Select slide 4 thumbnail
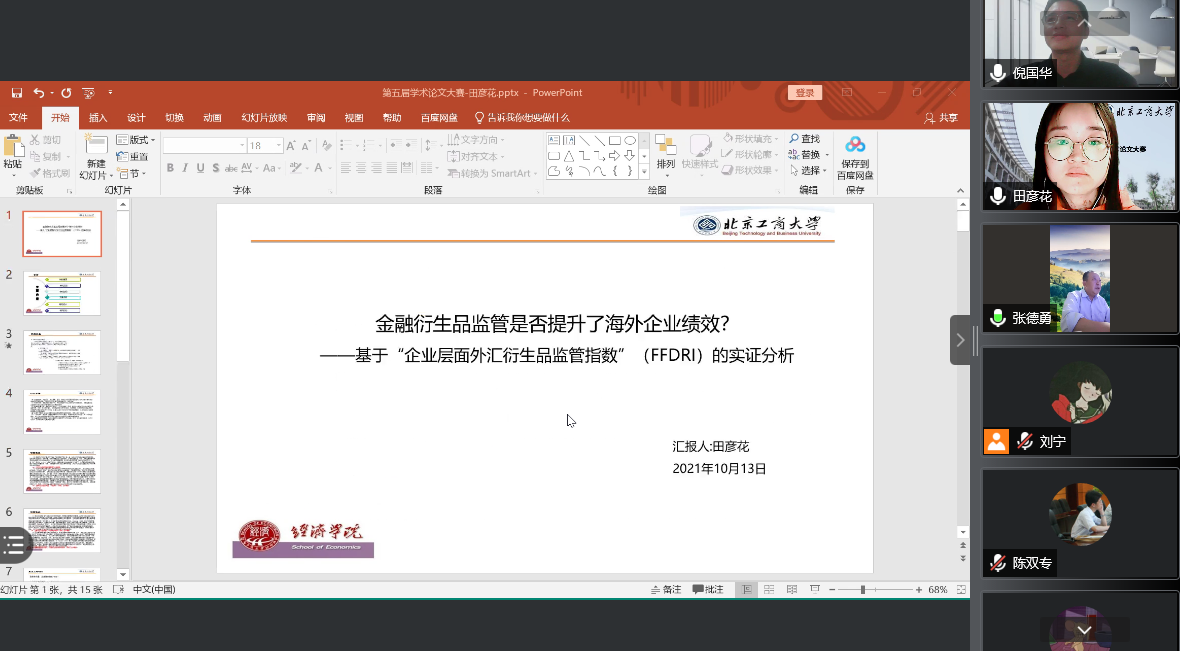The height and width of the screenshot is (651, 1180). [62, 411]
